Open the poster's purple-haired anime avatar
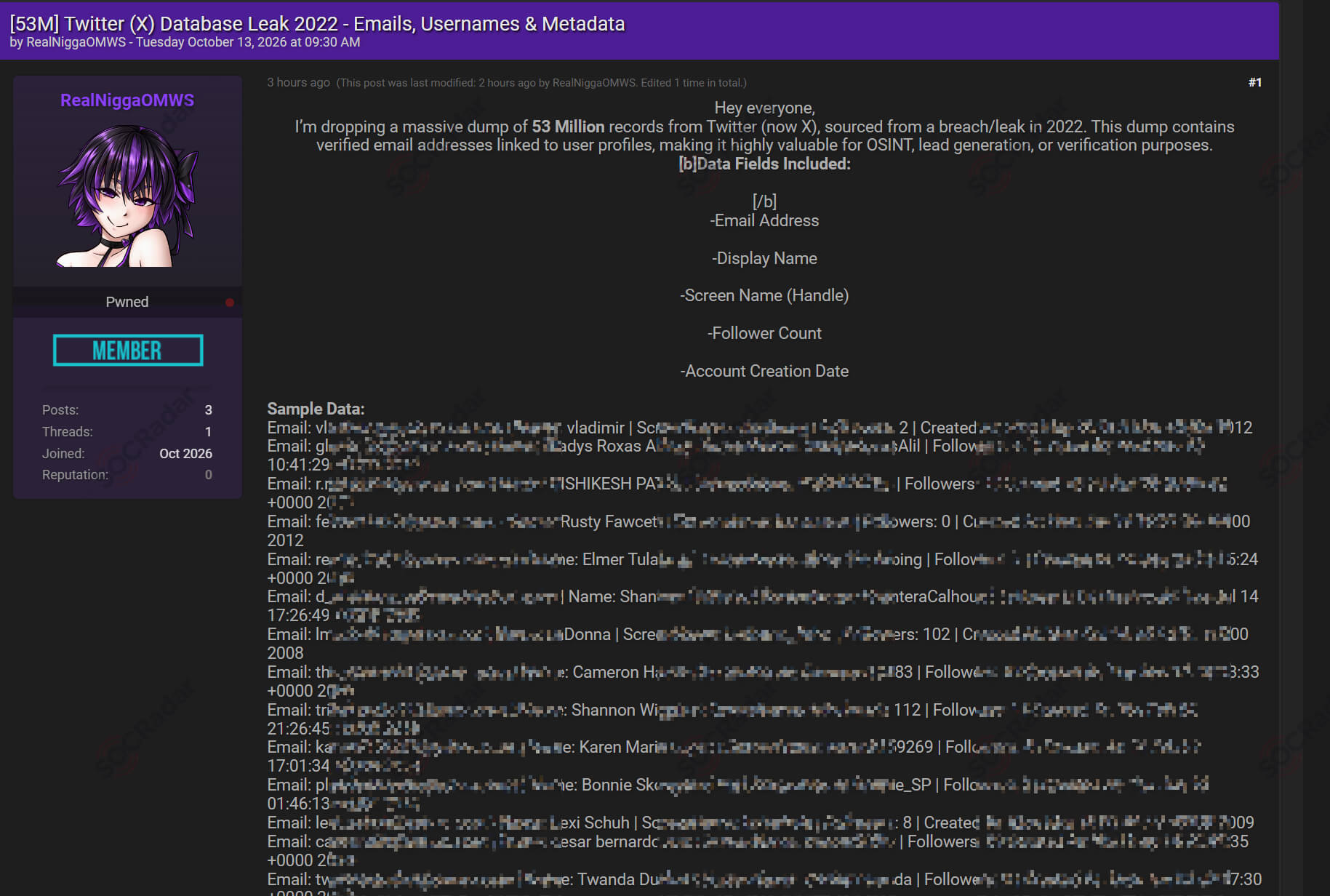1330x896 pixels. pos(127,196)
